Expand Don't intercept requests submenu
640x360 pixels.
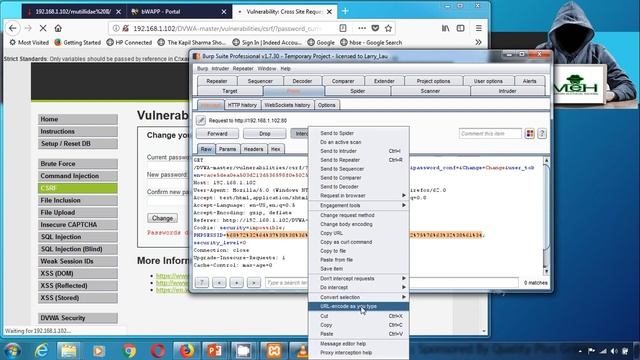coord(358,278)
